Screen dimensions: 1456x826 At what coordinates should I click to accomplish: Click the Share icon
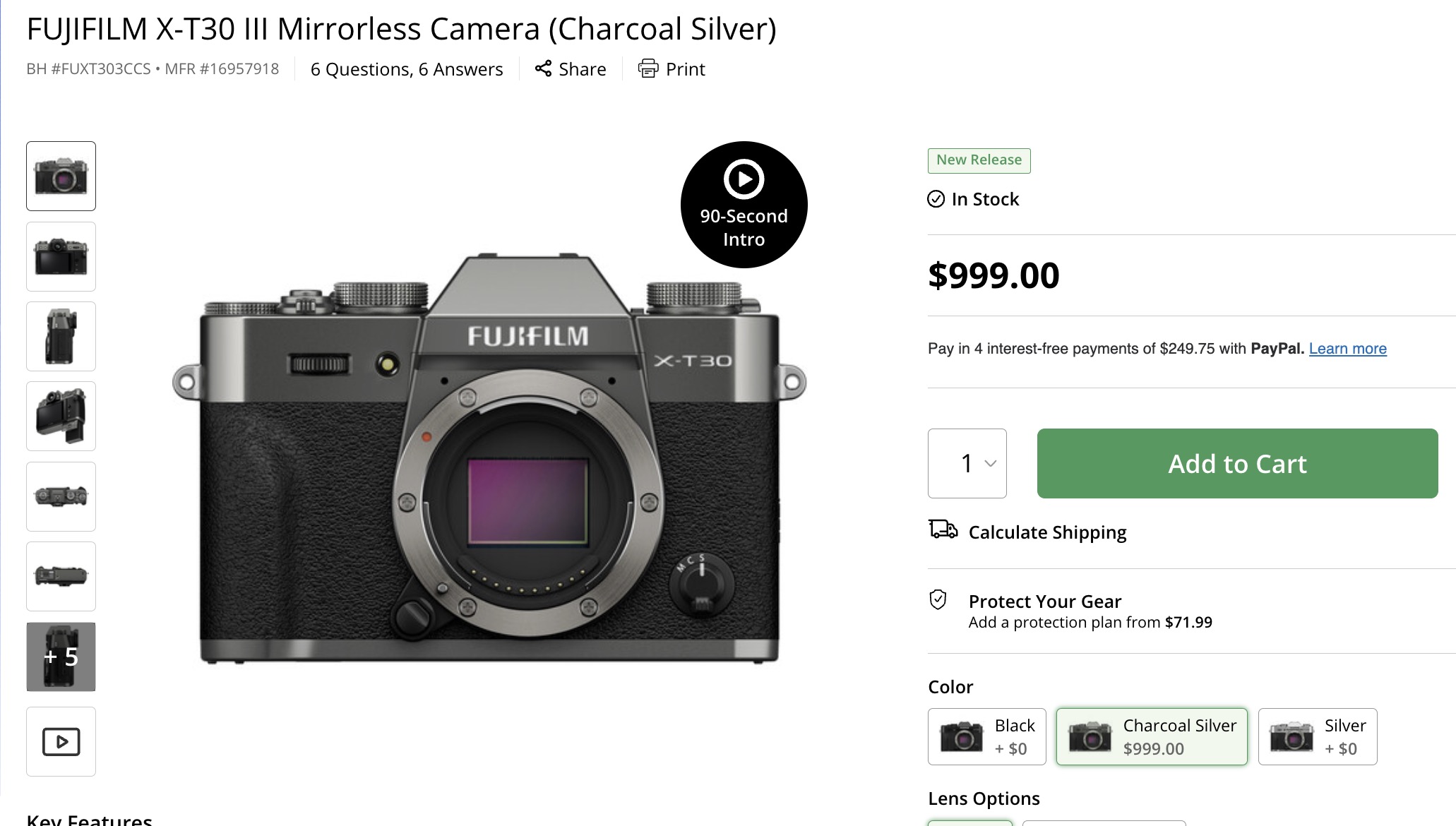click(543, 68)
